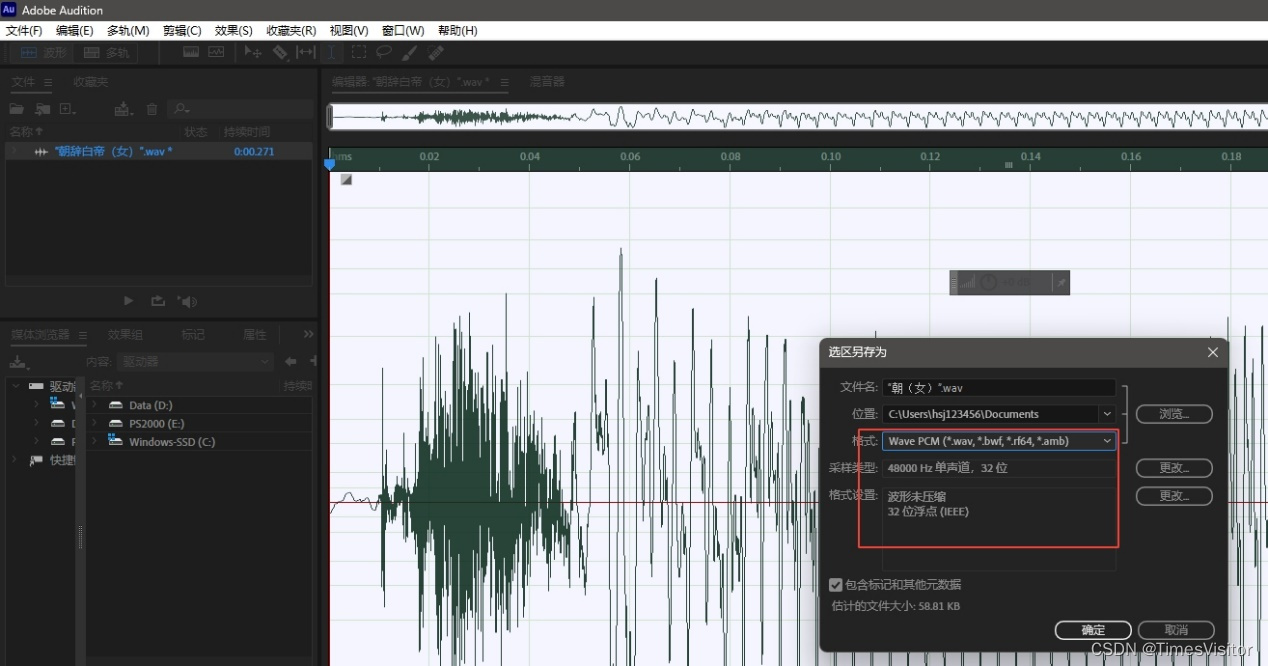The height and width of the screenshot is (666, 1268).
Task: Open the 窗口(W) menu
Action: pos(403,31)
